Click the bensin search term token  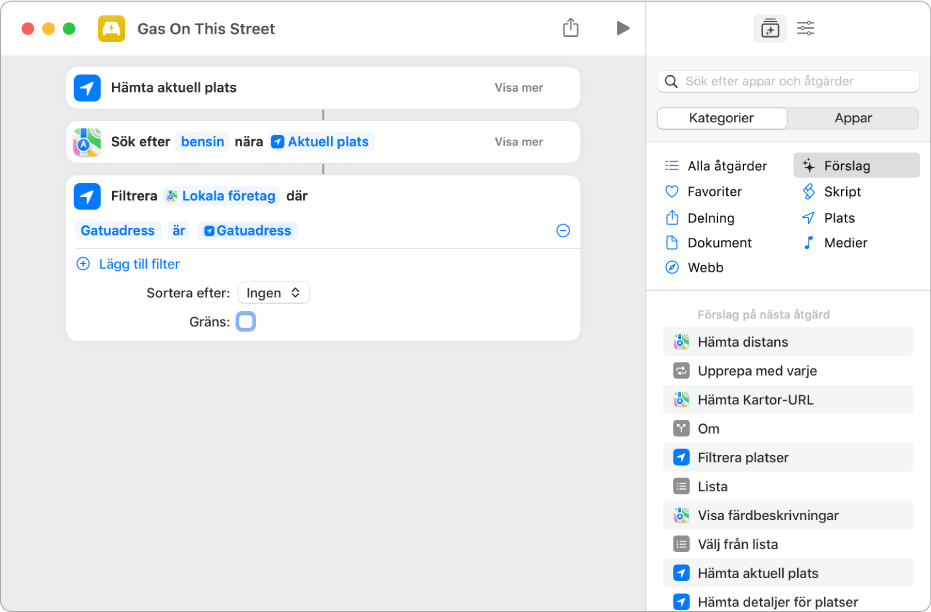(202, 142)
